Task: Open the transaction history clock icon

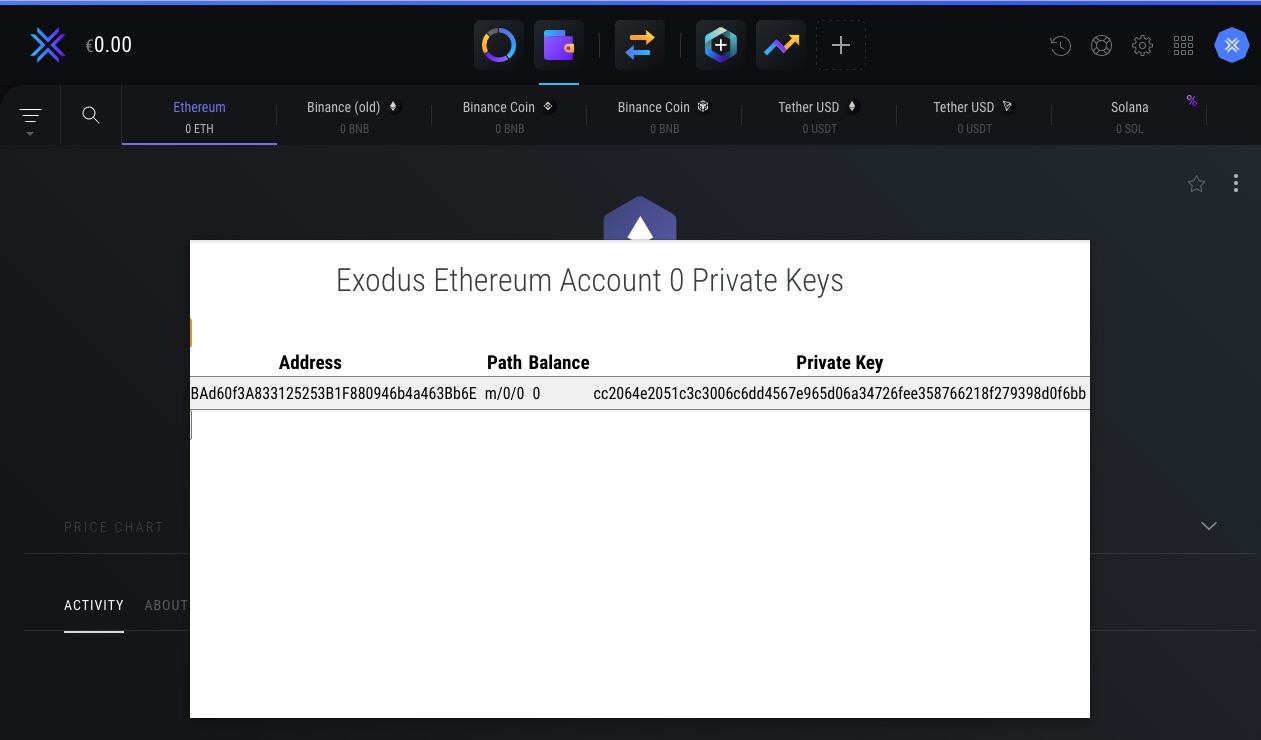Action: (1061, 45)
